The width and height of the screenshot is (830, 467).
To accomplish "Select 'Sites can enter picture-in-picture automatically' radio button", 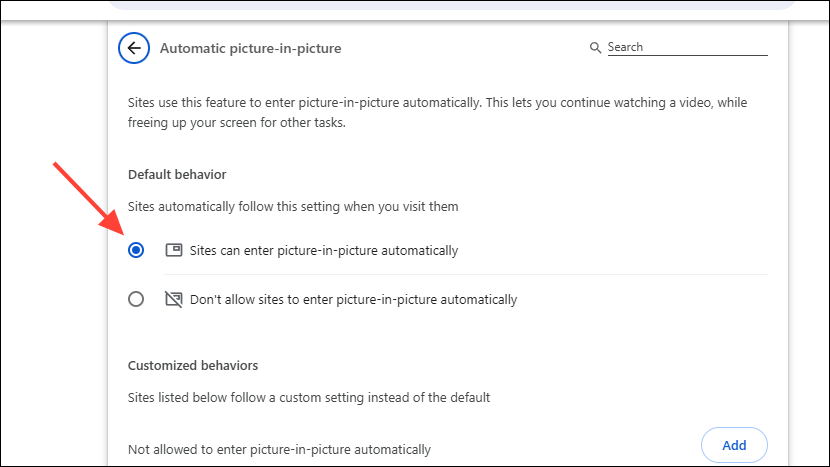I will pos(136,251).
